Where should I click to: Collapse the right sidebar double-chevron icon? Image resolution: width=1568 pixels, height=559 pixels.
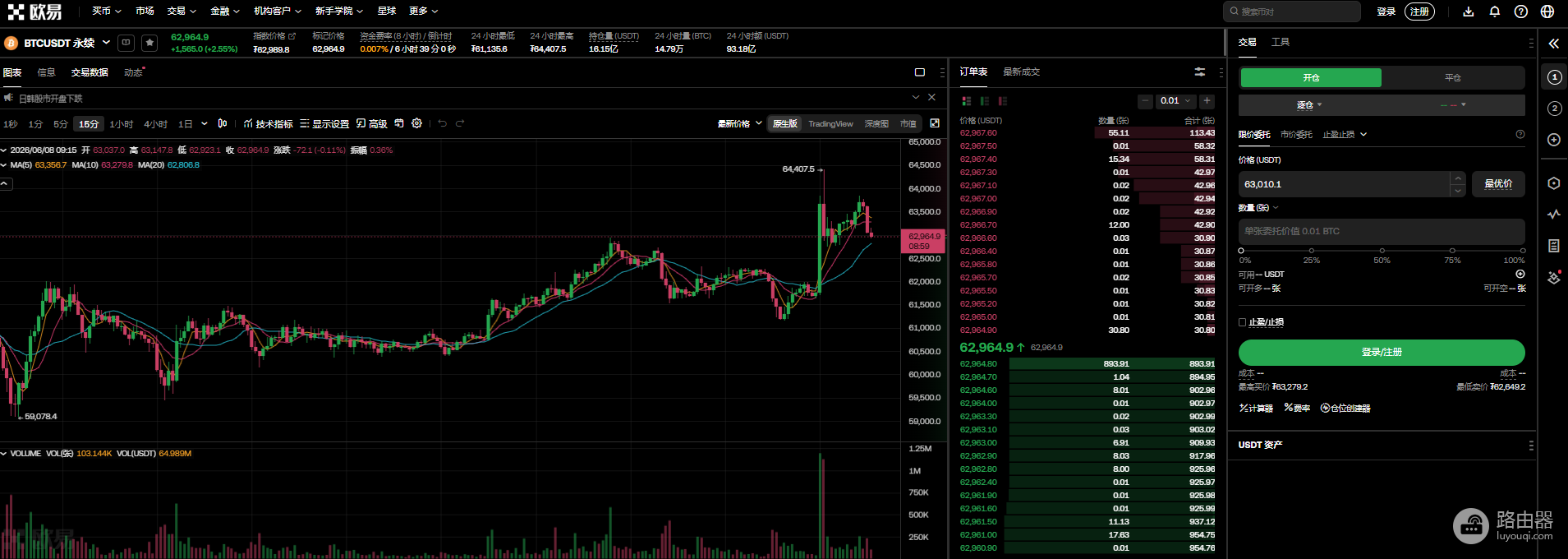point(1553,44)
